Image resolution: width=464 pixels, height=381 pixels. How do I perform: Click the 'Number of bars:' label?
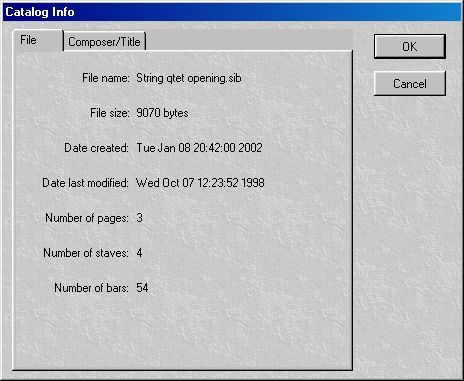(91, 288)
